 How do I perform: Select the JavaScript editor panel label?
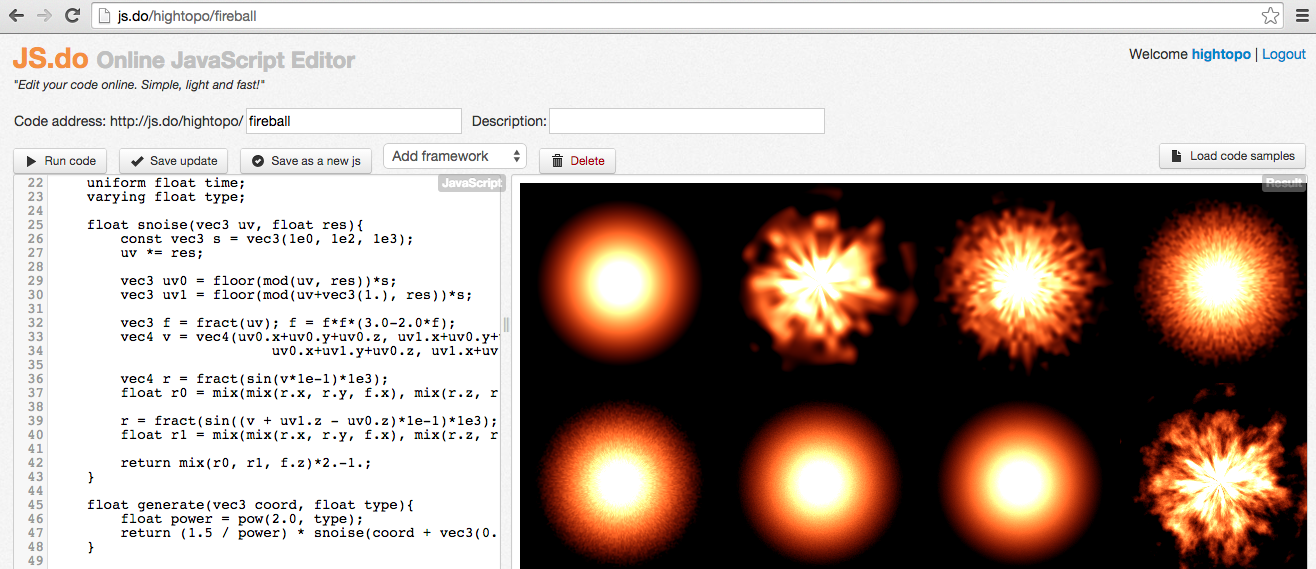point(472,183)
